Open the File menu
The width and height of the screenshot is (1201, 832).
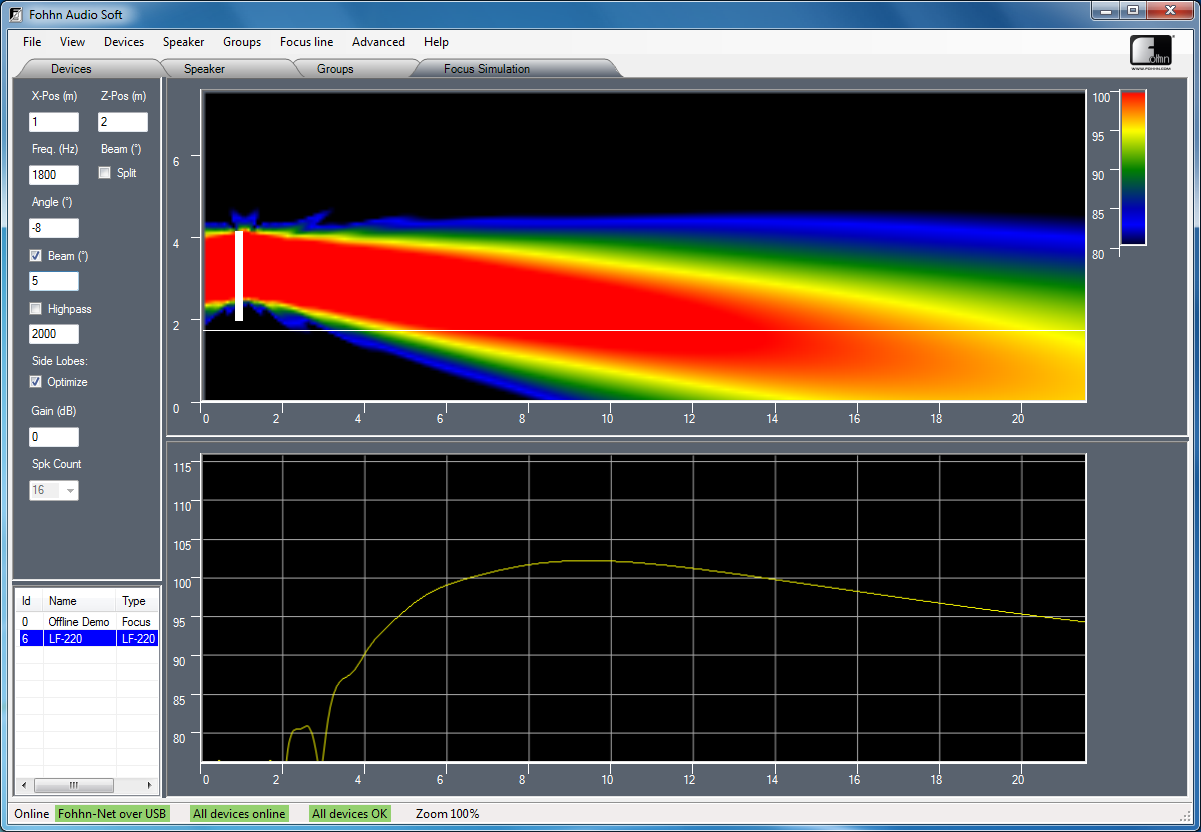[x=32, y=42]
